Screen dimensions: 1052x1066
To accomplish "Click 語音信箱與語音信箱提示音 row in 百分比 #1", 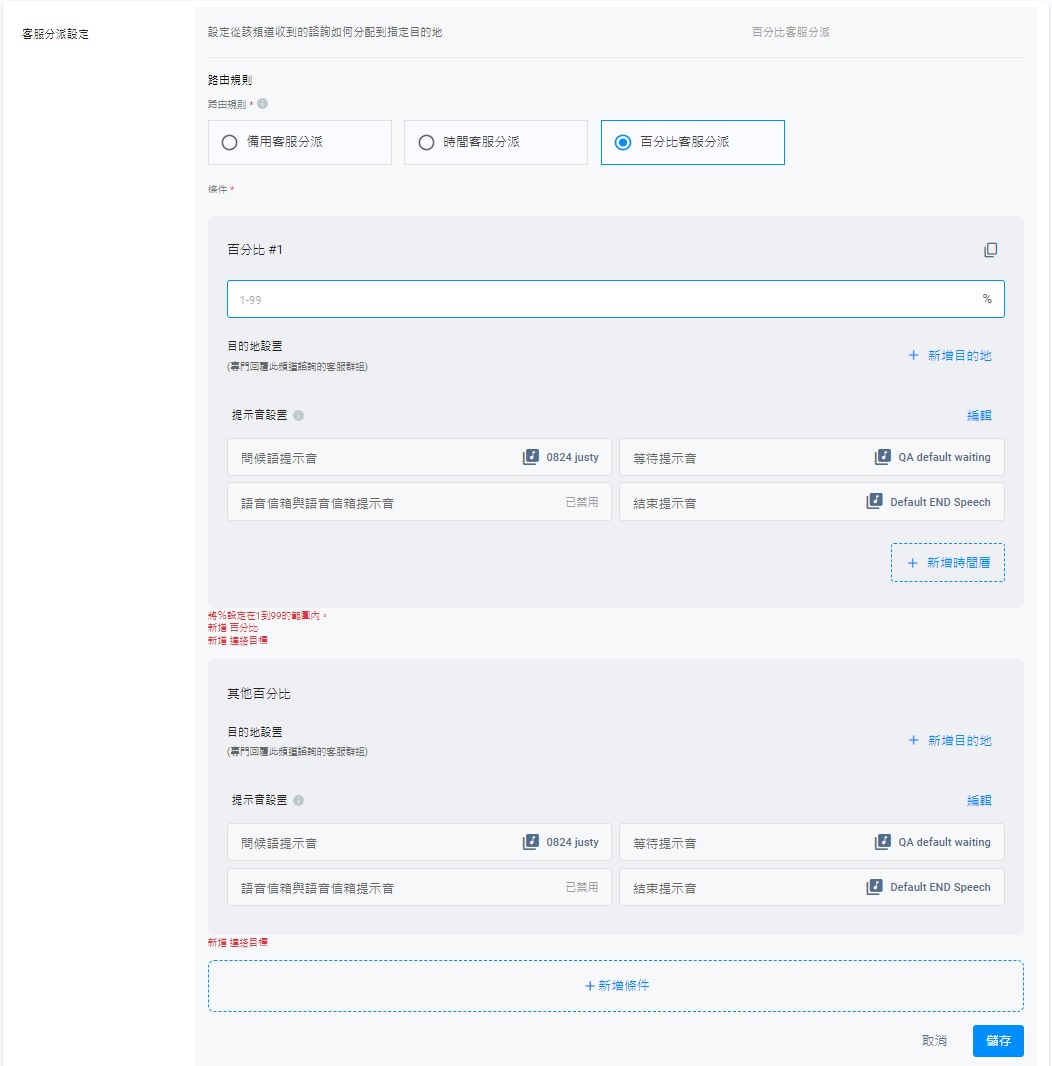I will pos(419,502).
